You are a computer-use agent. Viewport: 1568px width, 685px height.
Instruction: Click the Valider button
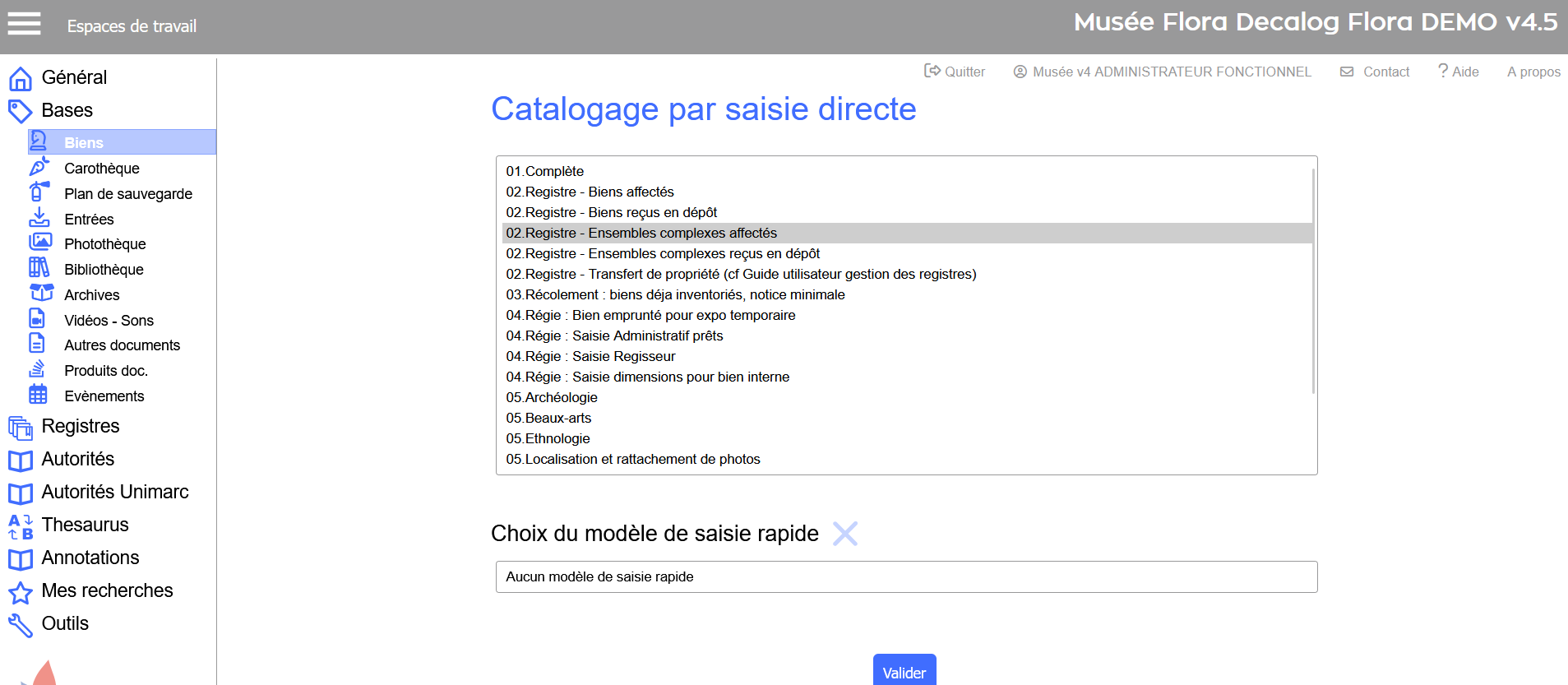[904, 672]
